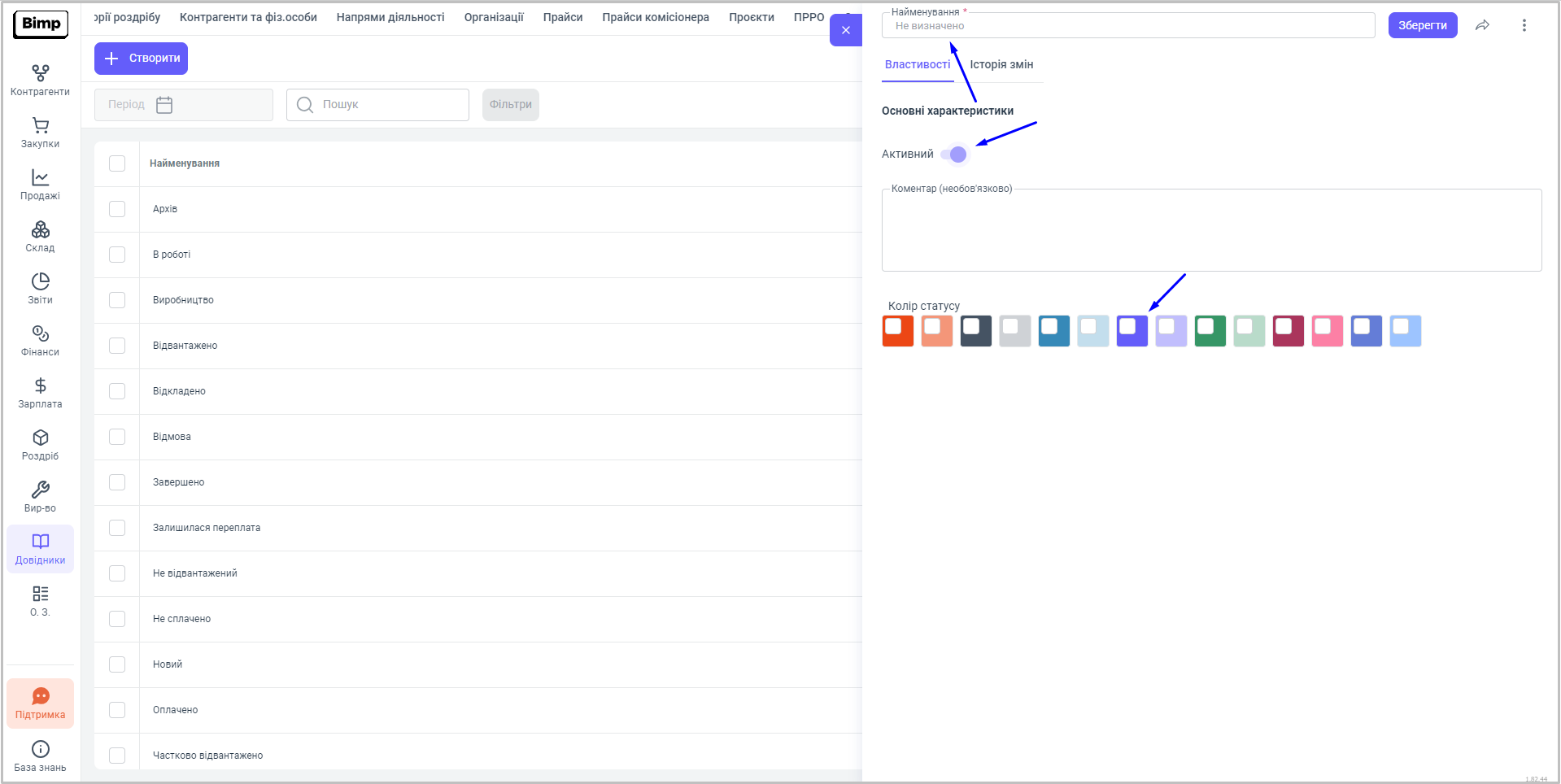Open the three-dot more options menu
Screen dimensions: 1561x784
point(1524,25)
